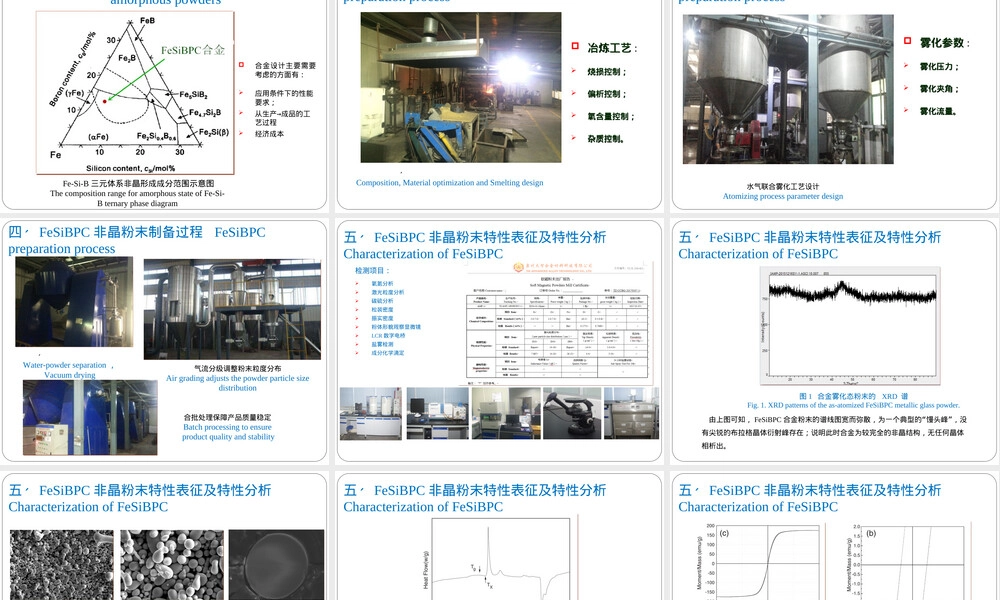Click the bullet text '经济成本'
This screenshot has height=600, width=1000.
(269, 134)
